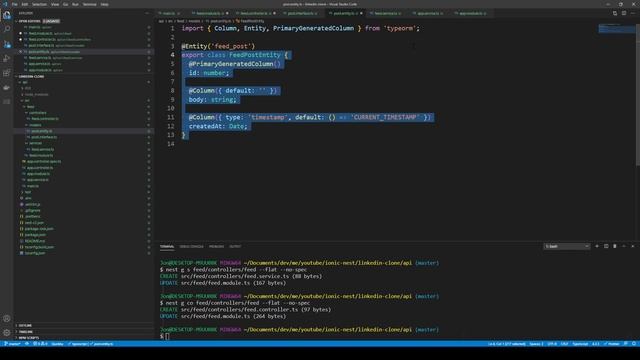Image resolution: width=640 pixels, height=360 pixels.
Task: Open the Docker view in activity bar
Action: coord(7,87)
